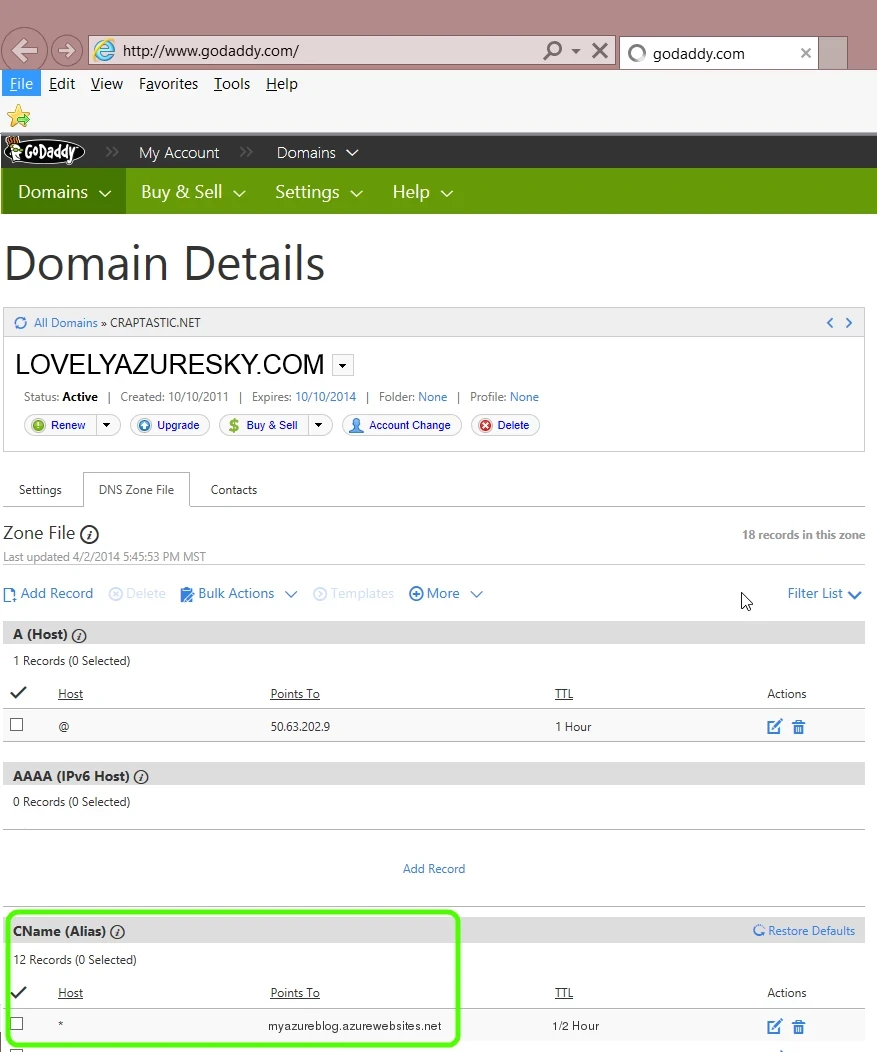Click the Zone File info icon
Screen dimensions: 877x1052
89,534
